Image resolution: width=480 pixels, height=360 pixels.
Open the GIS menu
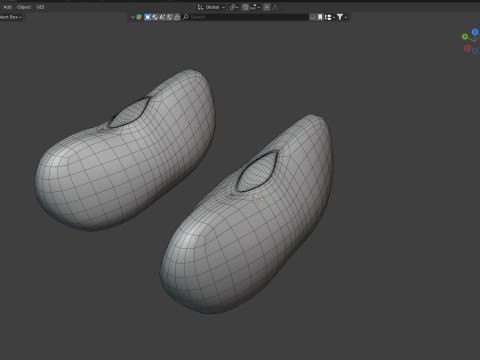tap(40, 7)
